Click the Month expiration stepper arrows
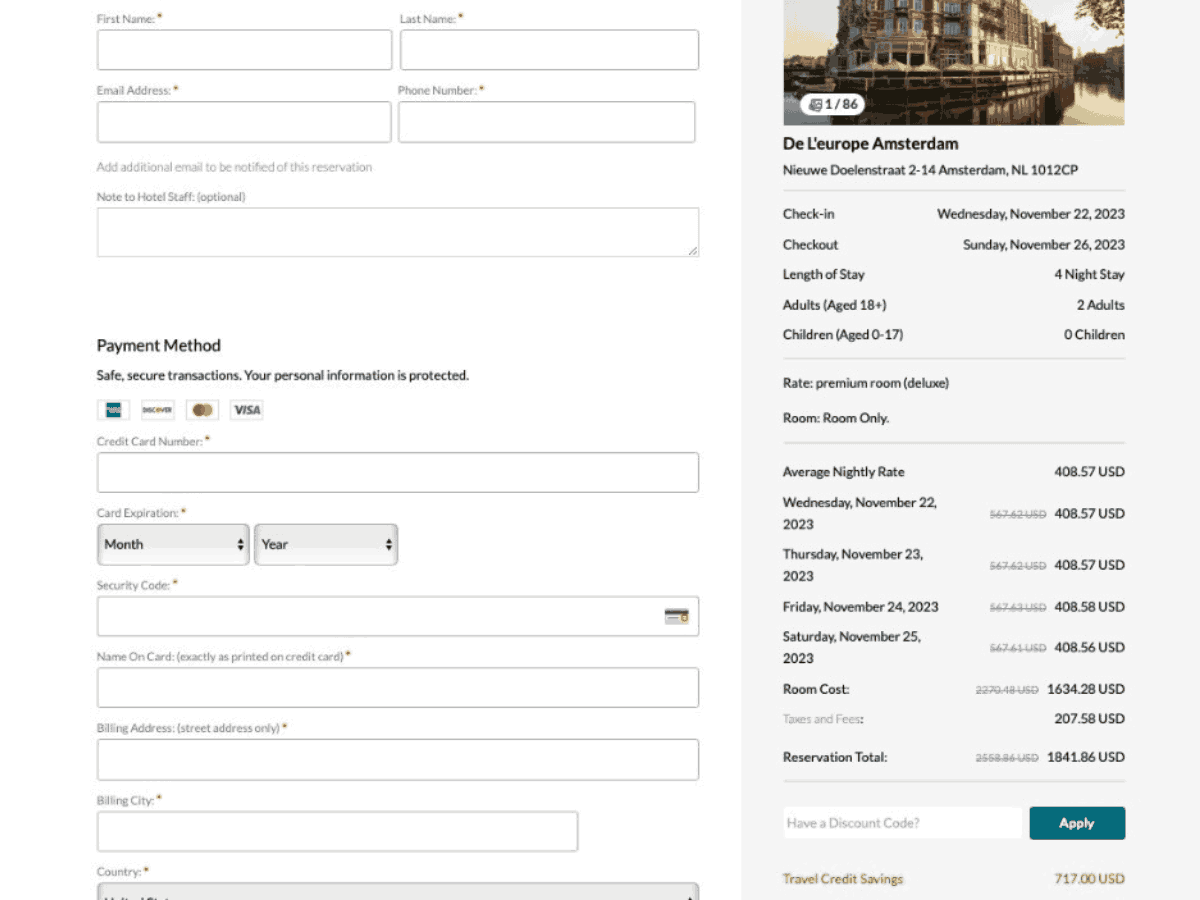 click(x=240, y=544)
